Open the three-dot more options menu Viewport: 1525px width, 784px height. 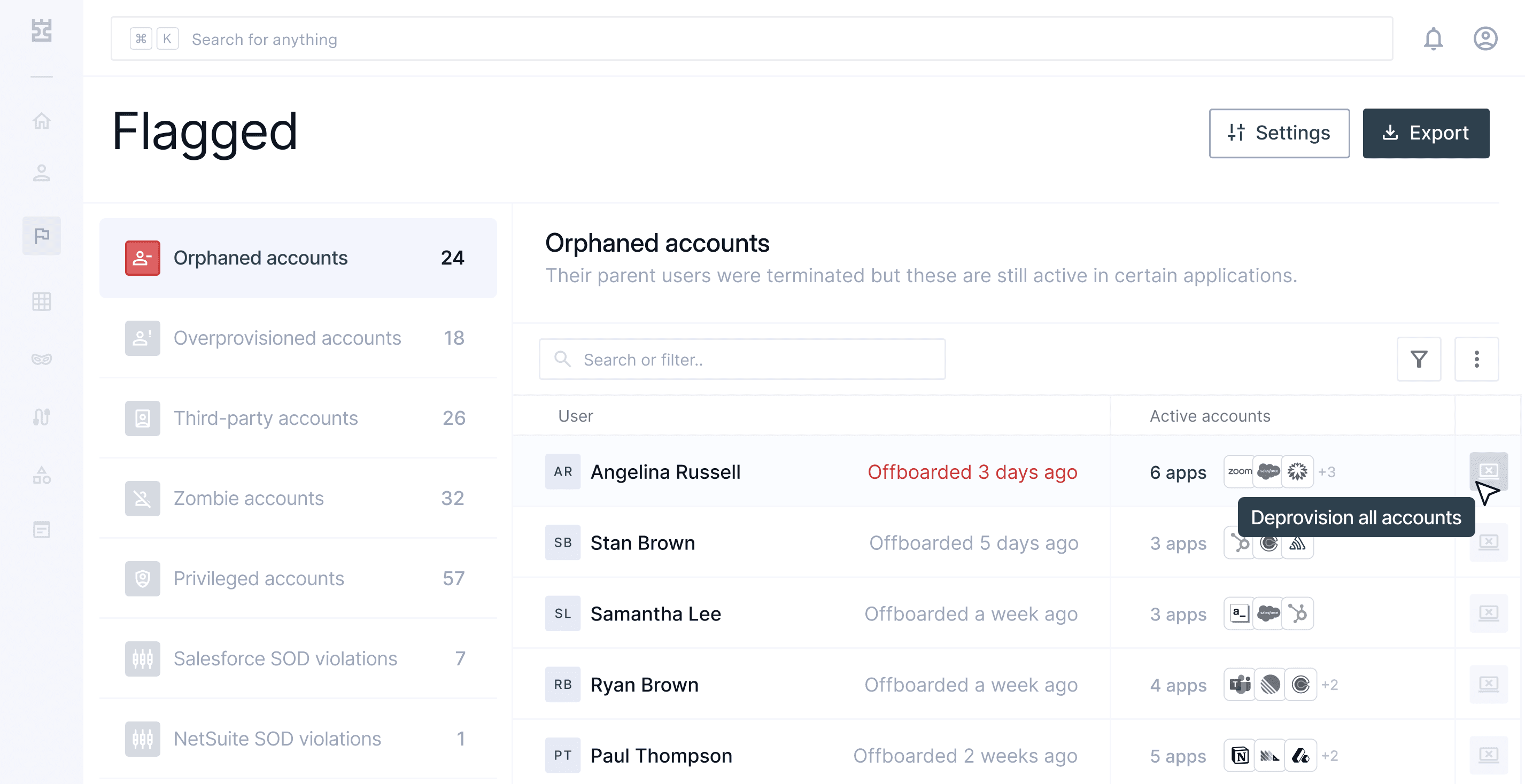[1476, 359]
